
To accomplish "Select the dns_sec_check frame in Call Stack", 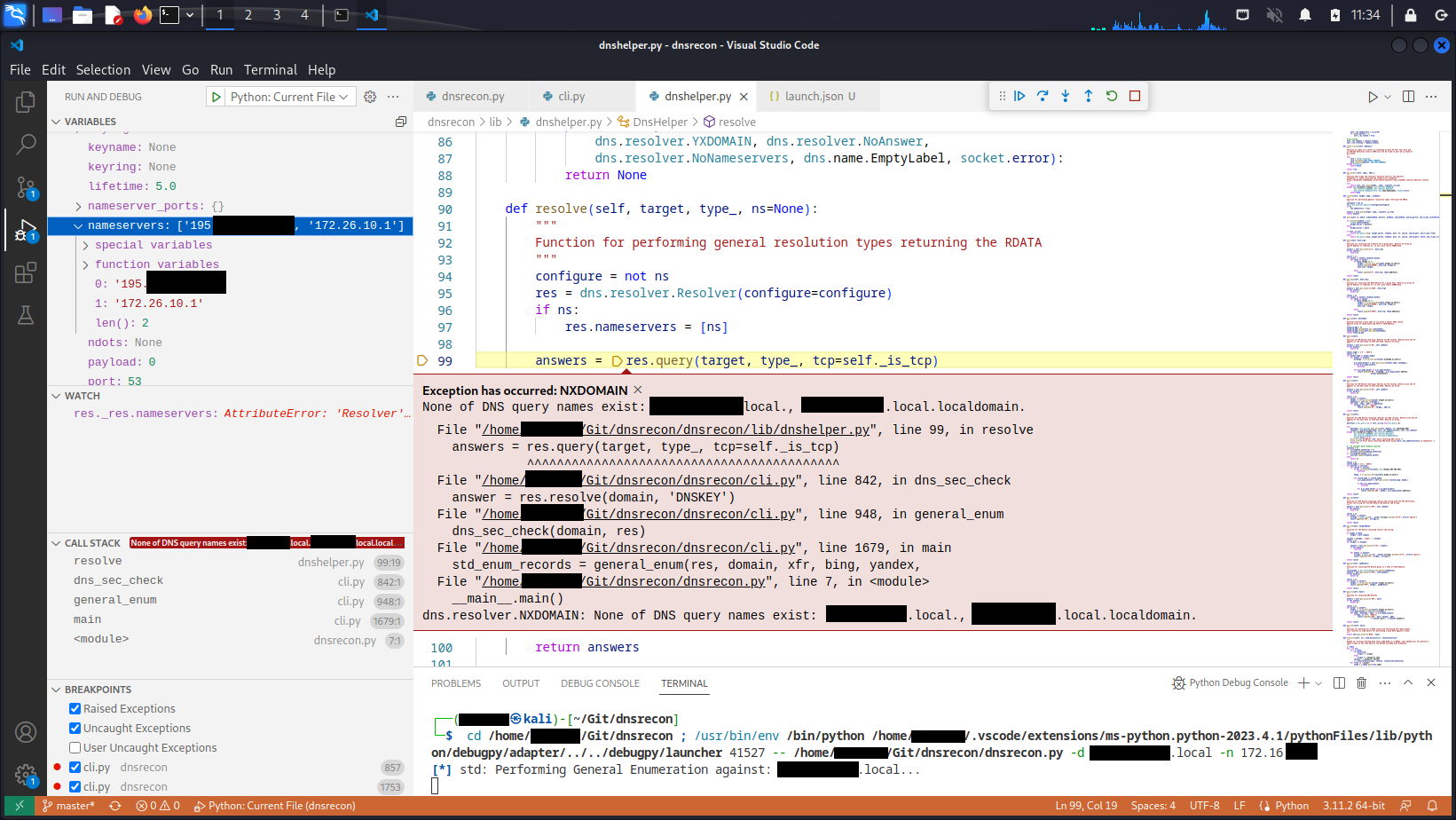I will click(x=117, y=580).
